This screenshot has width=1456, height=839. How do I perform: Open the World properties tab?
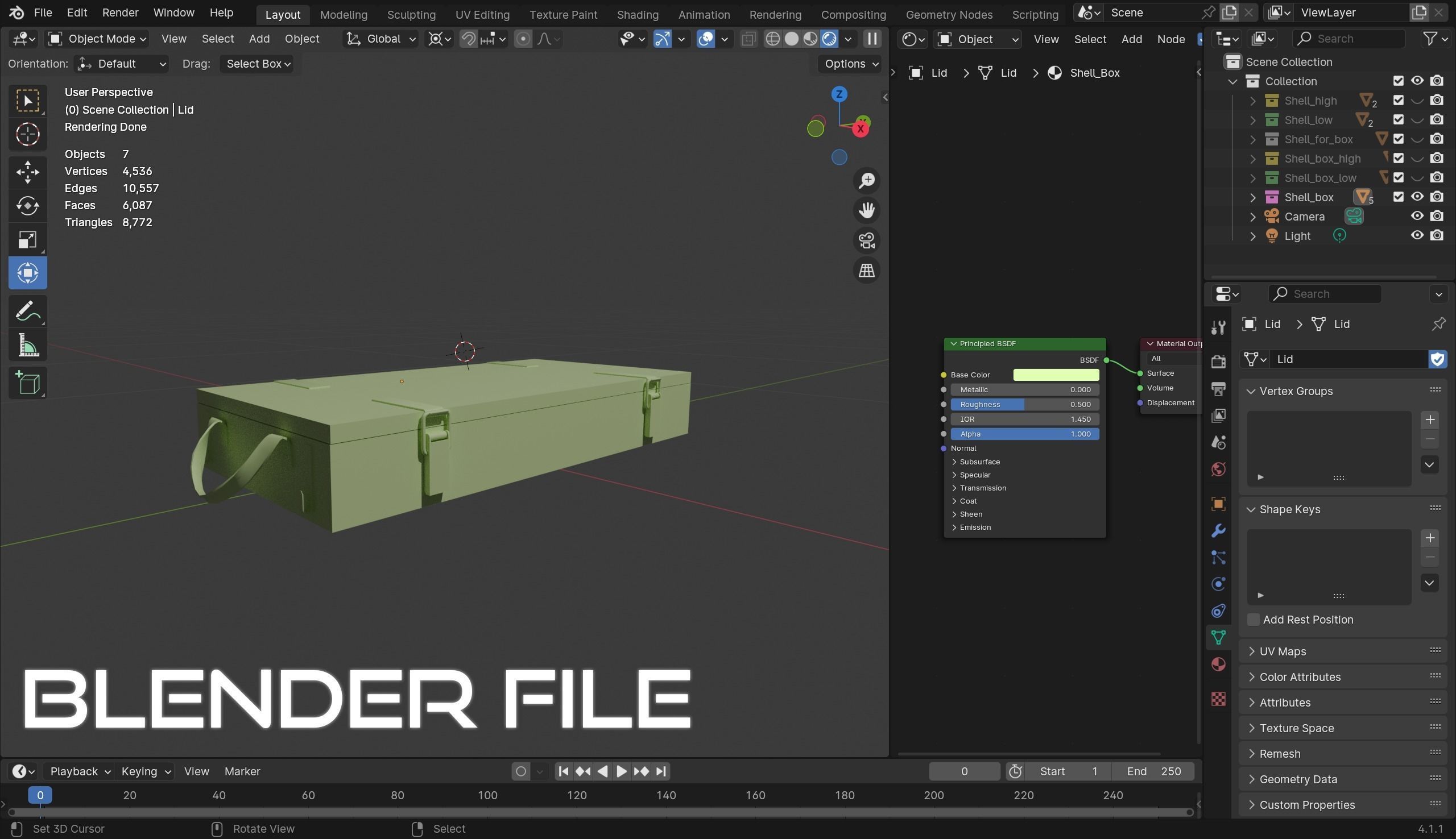1218,469
